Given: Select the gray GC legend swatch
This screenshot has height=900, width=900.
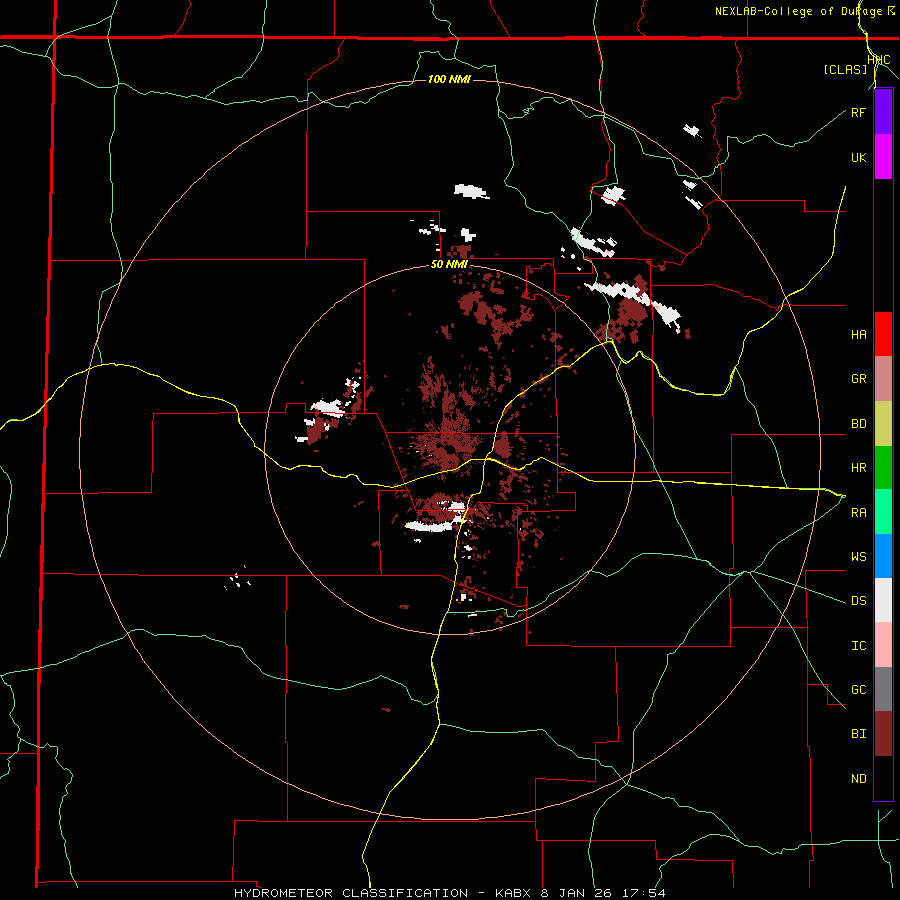Looking at the screenshot, I should 883,689.
